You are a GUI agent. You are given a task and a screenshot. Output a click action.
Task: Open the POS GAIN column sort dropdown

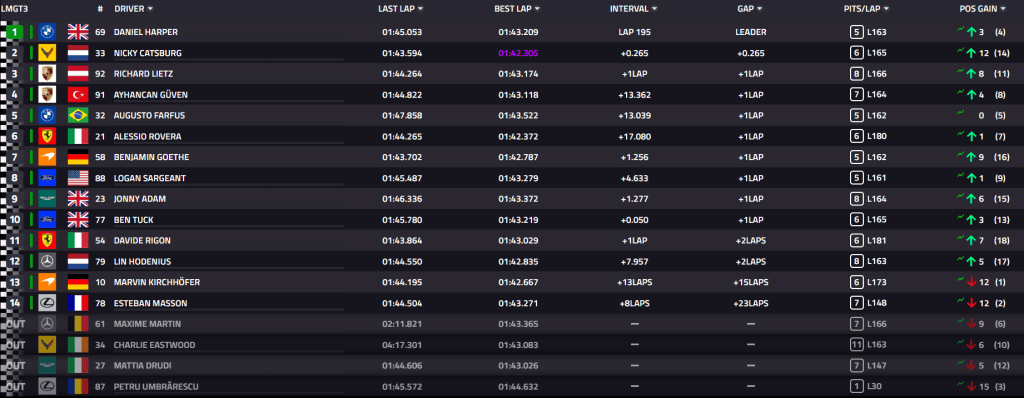click(1003, 9)
